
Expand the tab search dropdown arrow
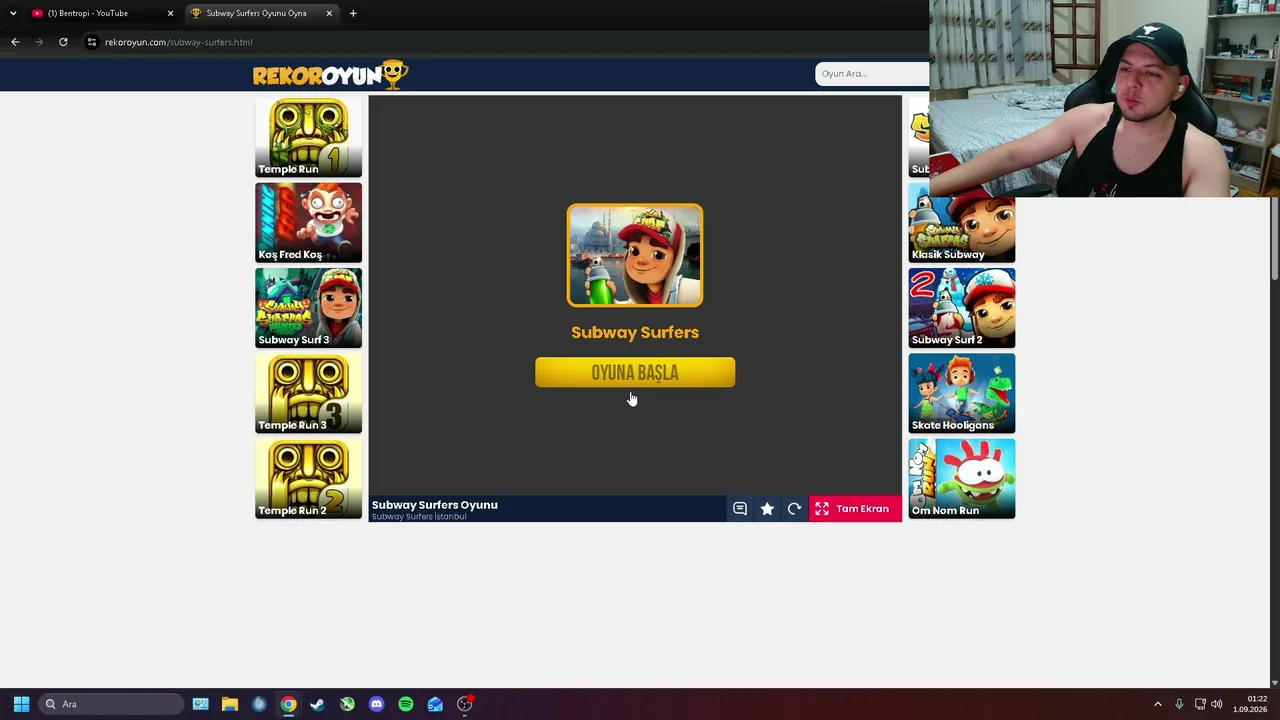13,13
